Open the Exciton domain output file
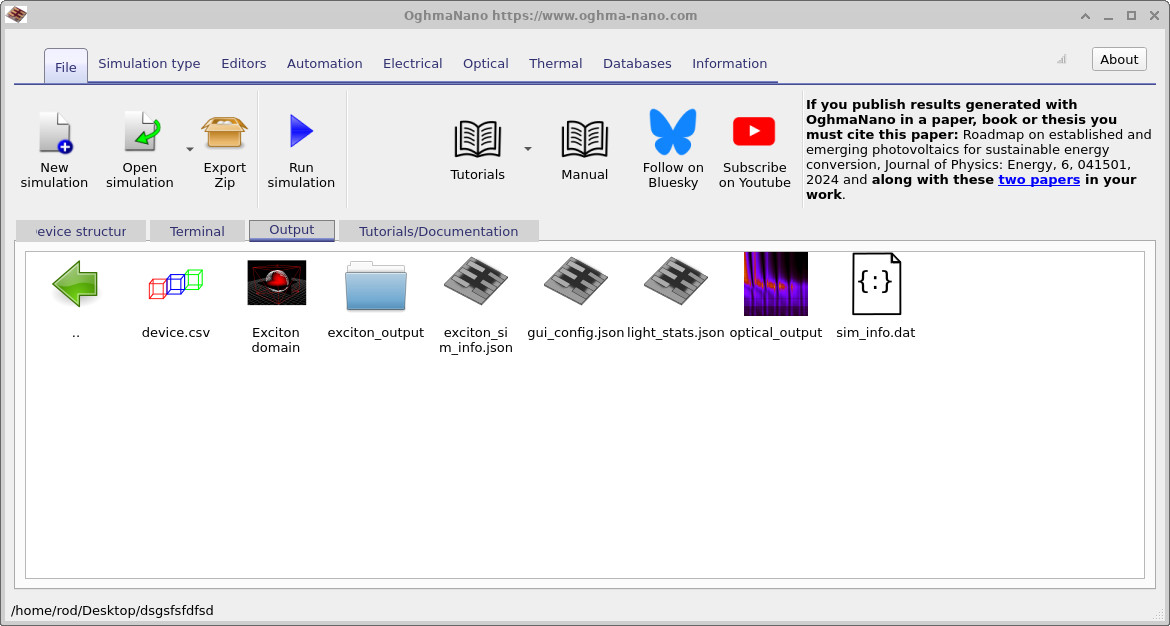 point(276,283)
